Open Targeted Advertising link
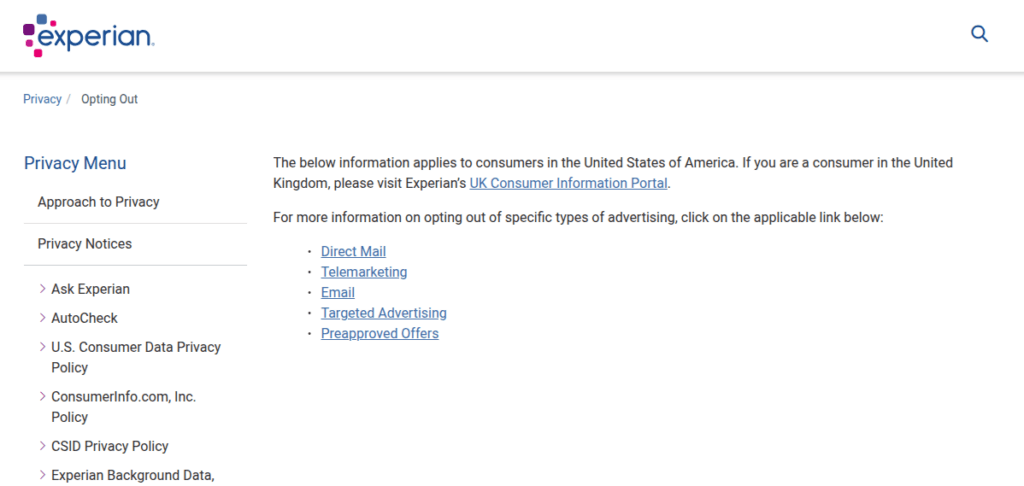Screen dimensions: 1024x486 tap(383, 313)
